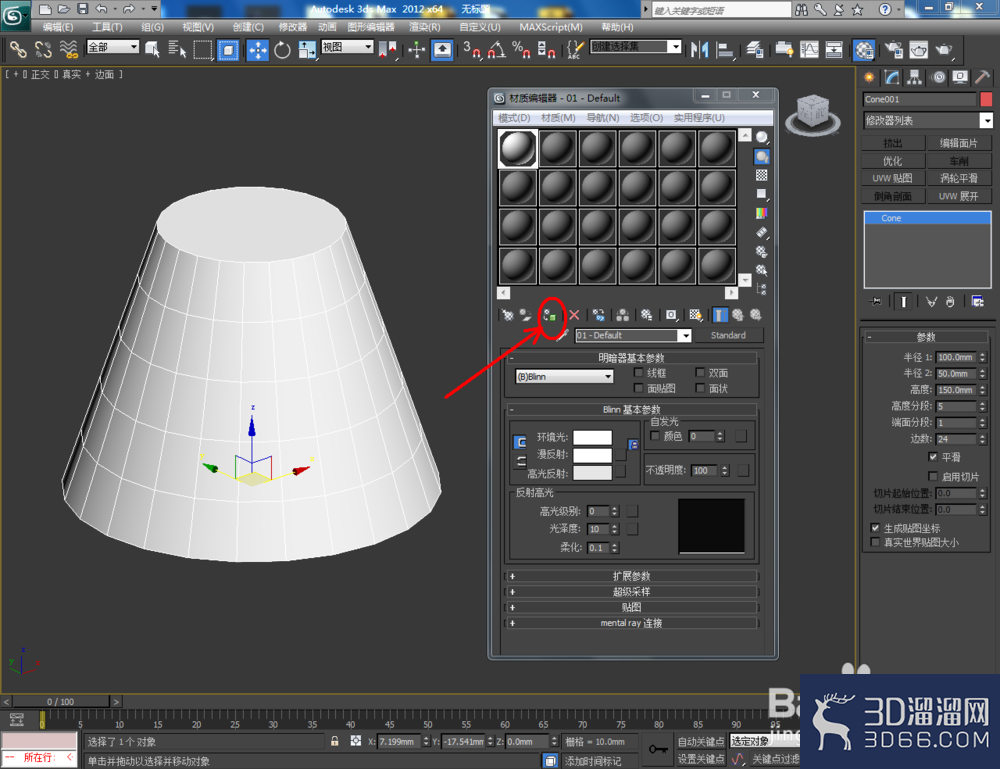
Task: Pick material from object eyedropper
Action: pos(562,335)
